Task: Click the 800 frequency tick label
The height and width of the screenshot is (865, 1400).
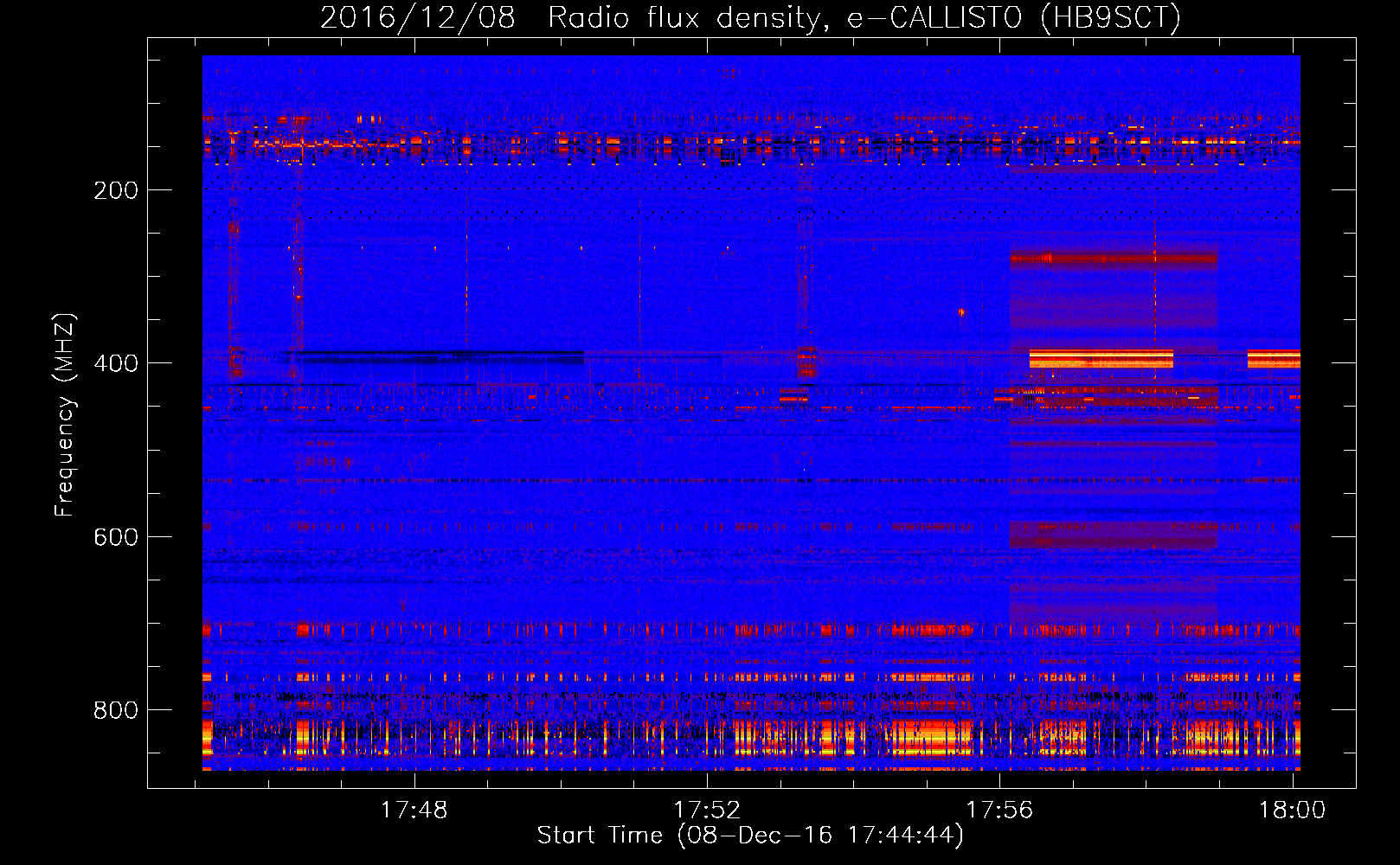Action: (x=116, y=710)
